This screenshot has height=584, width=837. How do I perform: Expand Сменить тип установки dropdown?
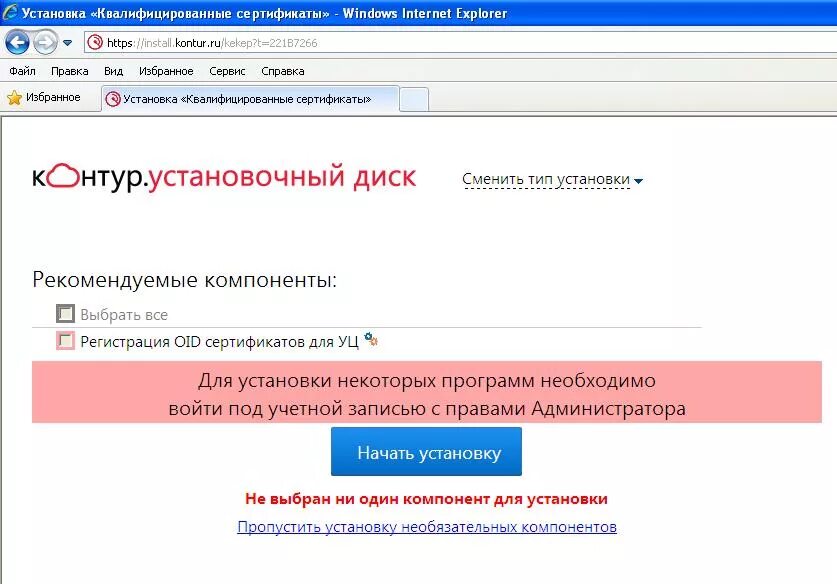tap(552, 179)
